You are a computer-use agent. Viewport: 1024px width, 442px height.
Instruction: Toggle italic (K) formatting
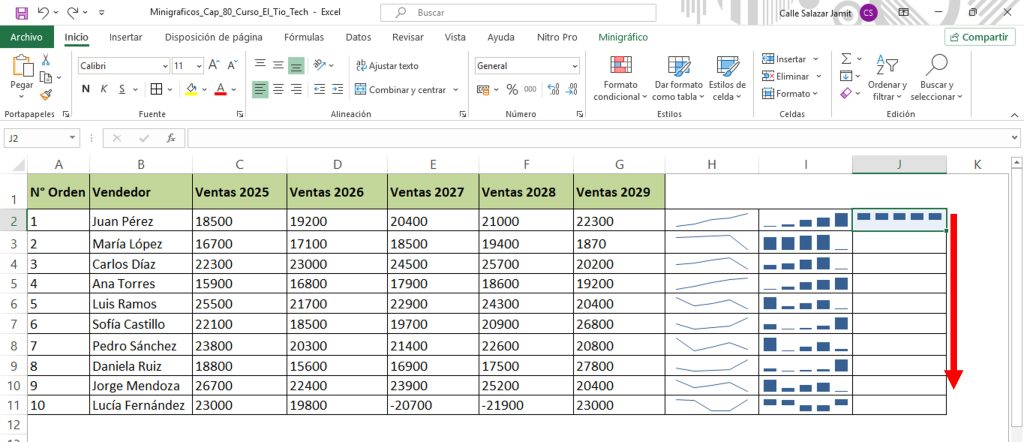tap(103, 89)
